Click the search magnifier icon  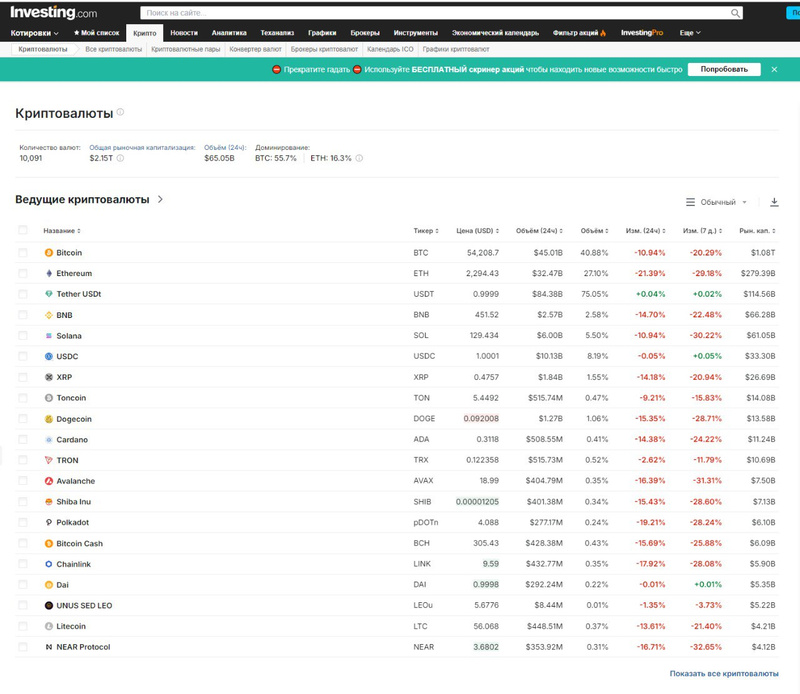(736, 13)
